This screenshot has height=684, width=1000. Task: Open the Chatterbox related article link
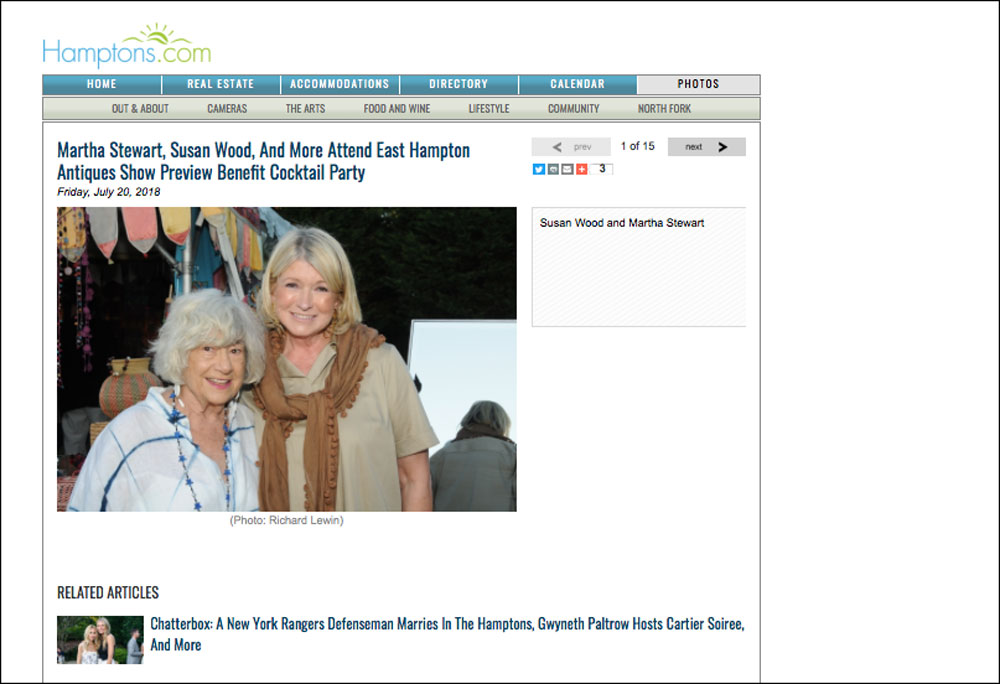pyautogui.click(x=447, y=634)
